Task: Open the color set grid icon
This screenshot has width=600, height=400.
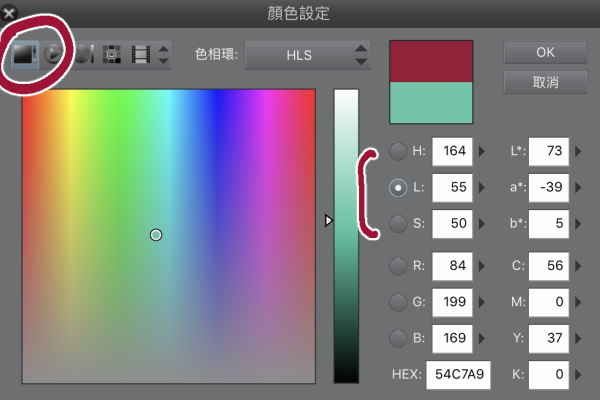Action: point(112,54)
